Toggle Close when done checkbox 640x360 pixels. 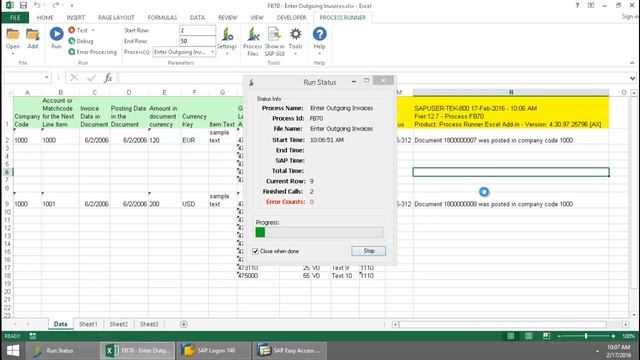(256, 251)
